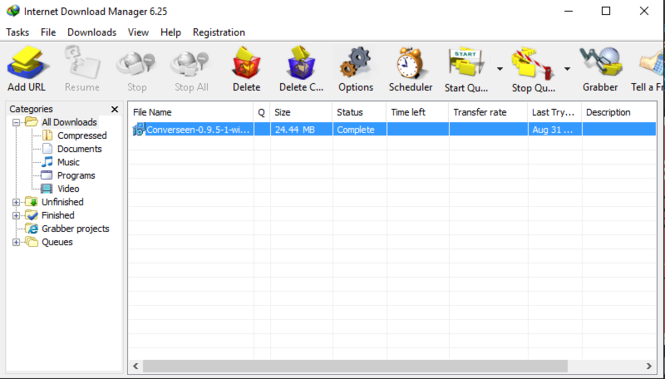Open the Downloads menu
The image size is (665, 379).
(92, 32)
